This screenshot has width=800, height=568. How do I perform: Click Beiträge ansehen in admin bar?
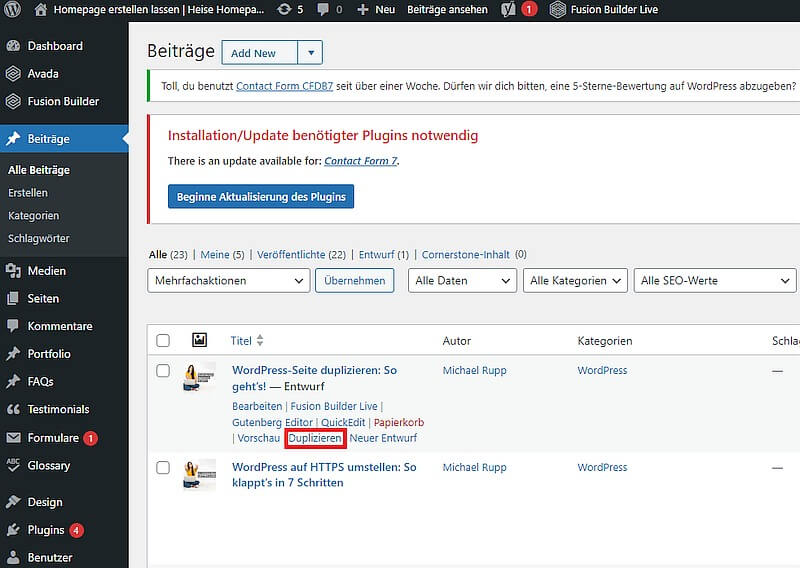point(447,10)
